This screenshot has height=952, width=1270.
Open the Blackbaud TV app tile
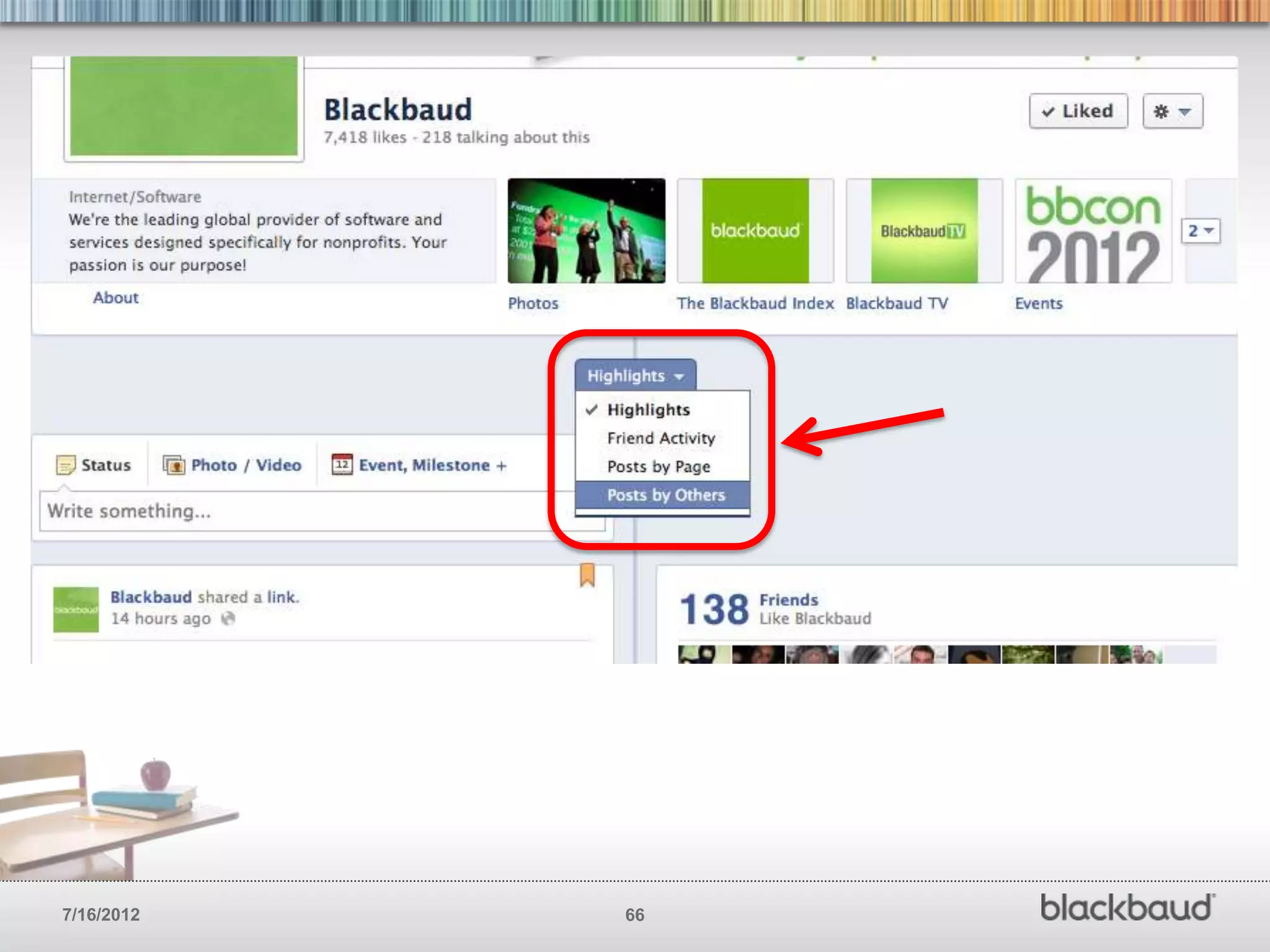point(924,231)
